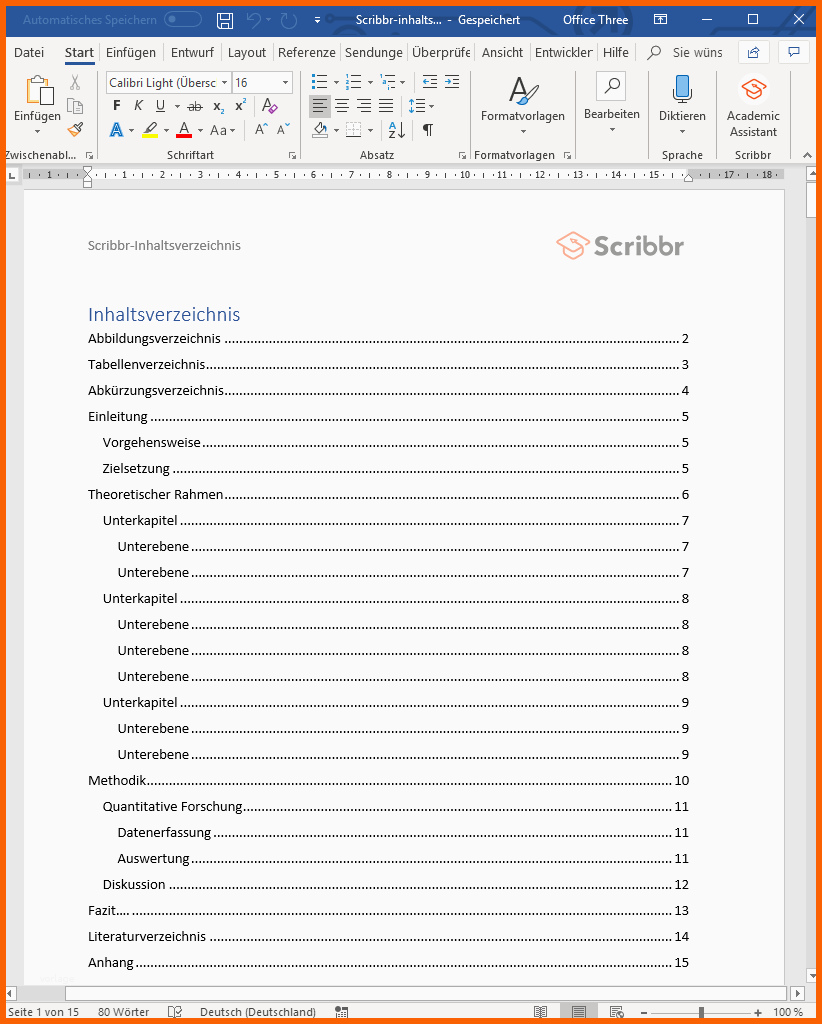Screen dimensions: 822x1024
Task: Insert a bulleted list
Action: pyautogui.click(x=320, y=82)
